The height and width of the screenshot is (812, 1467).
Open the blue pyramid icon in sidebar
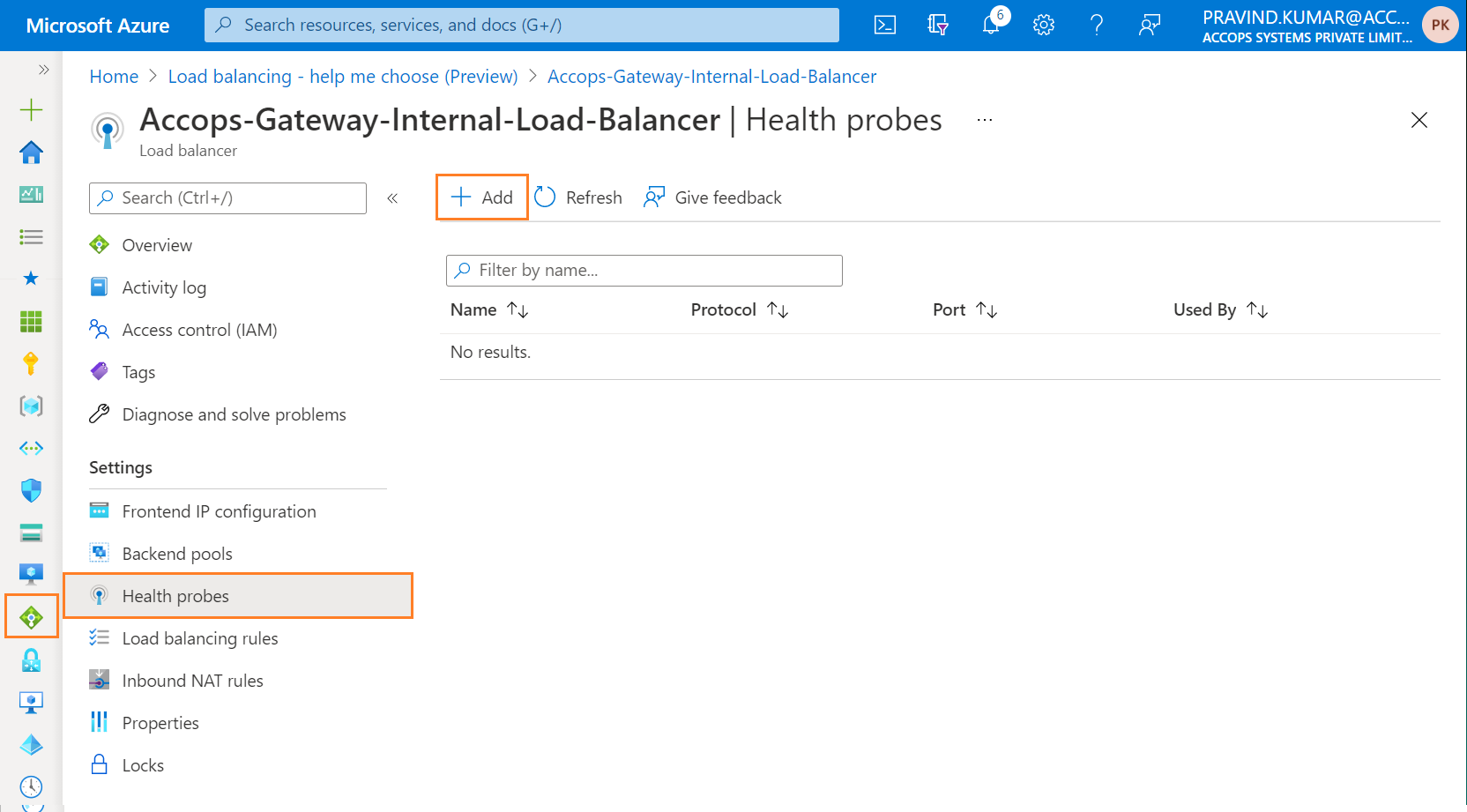(31, 745)
